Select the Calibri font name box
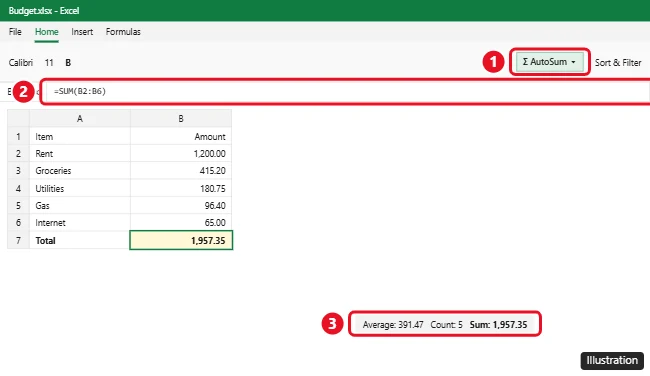Viewport: 650px width, 376px height. tap(21, 63)
